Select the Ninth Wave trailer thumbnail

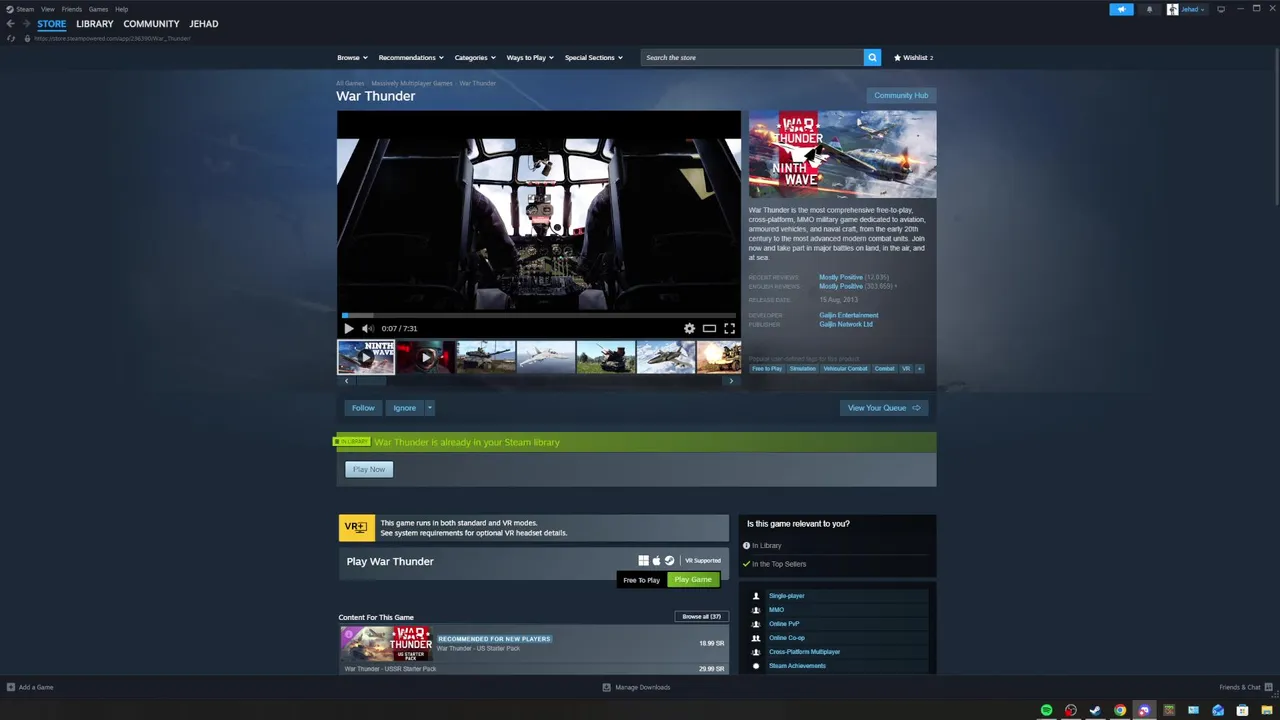pyautogui.click(x=366, y=357)
